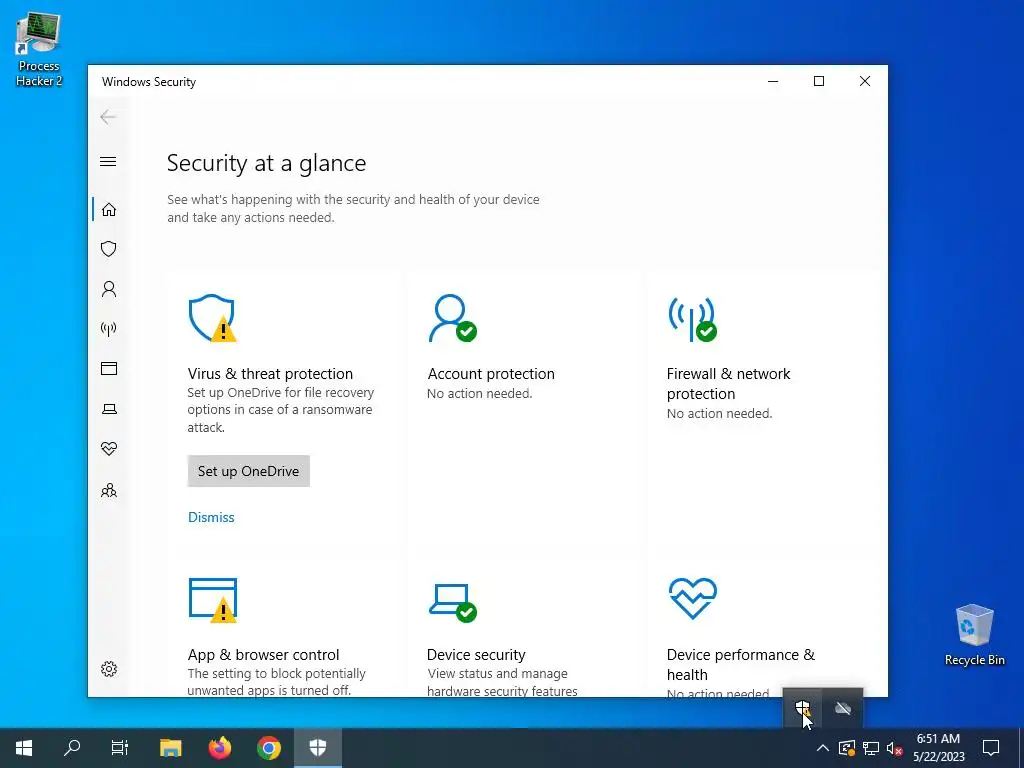
Task: Open Process Hacker 2 desktop shortcut
Action: click(39, 50)
